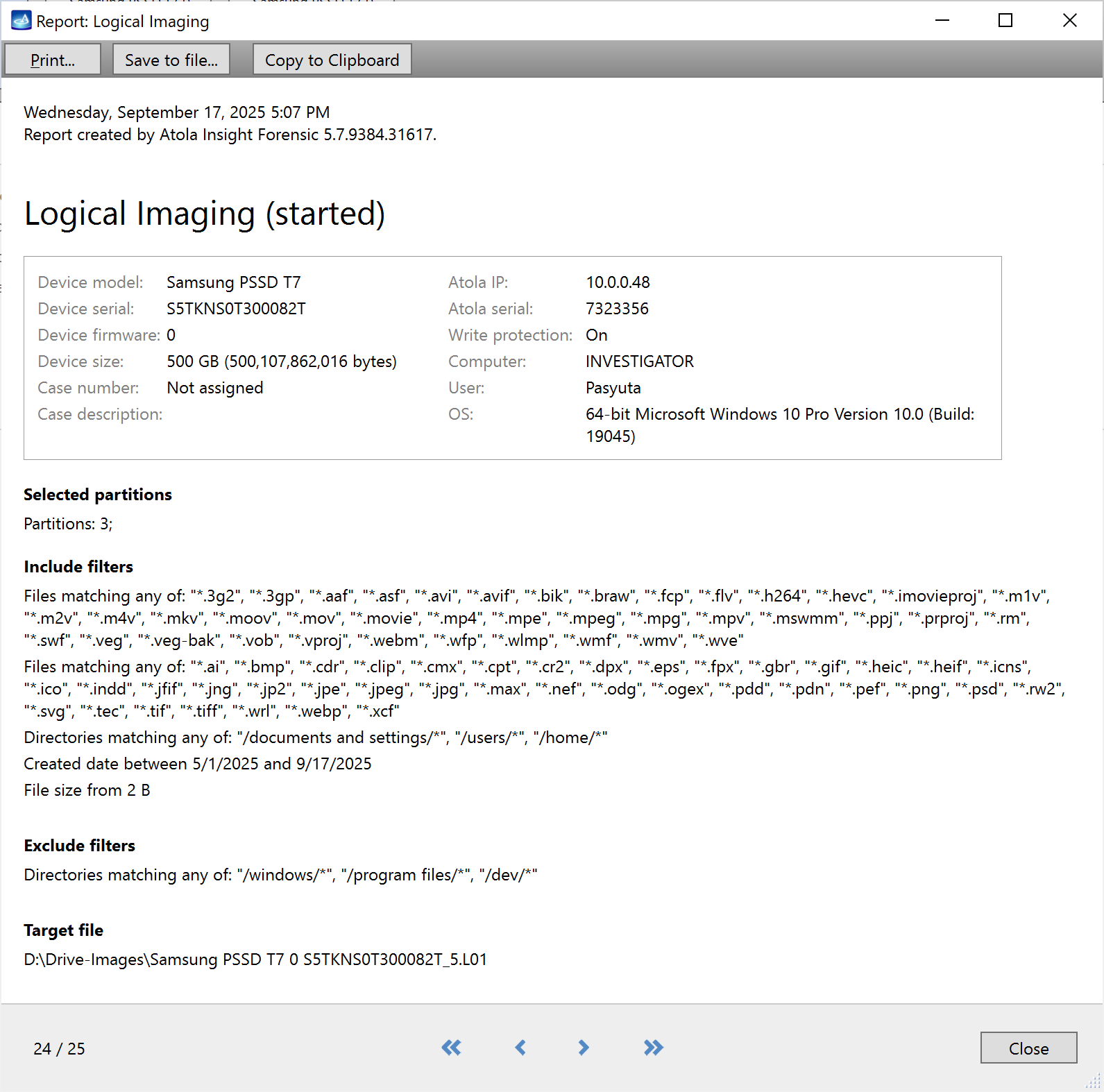Click the Target file heading
The image size is (1104, 1092).
pyautogui.click(x=63, y=930)
